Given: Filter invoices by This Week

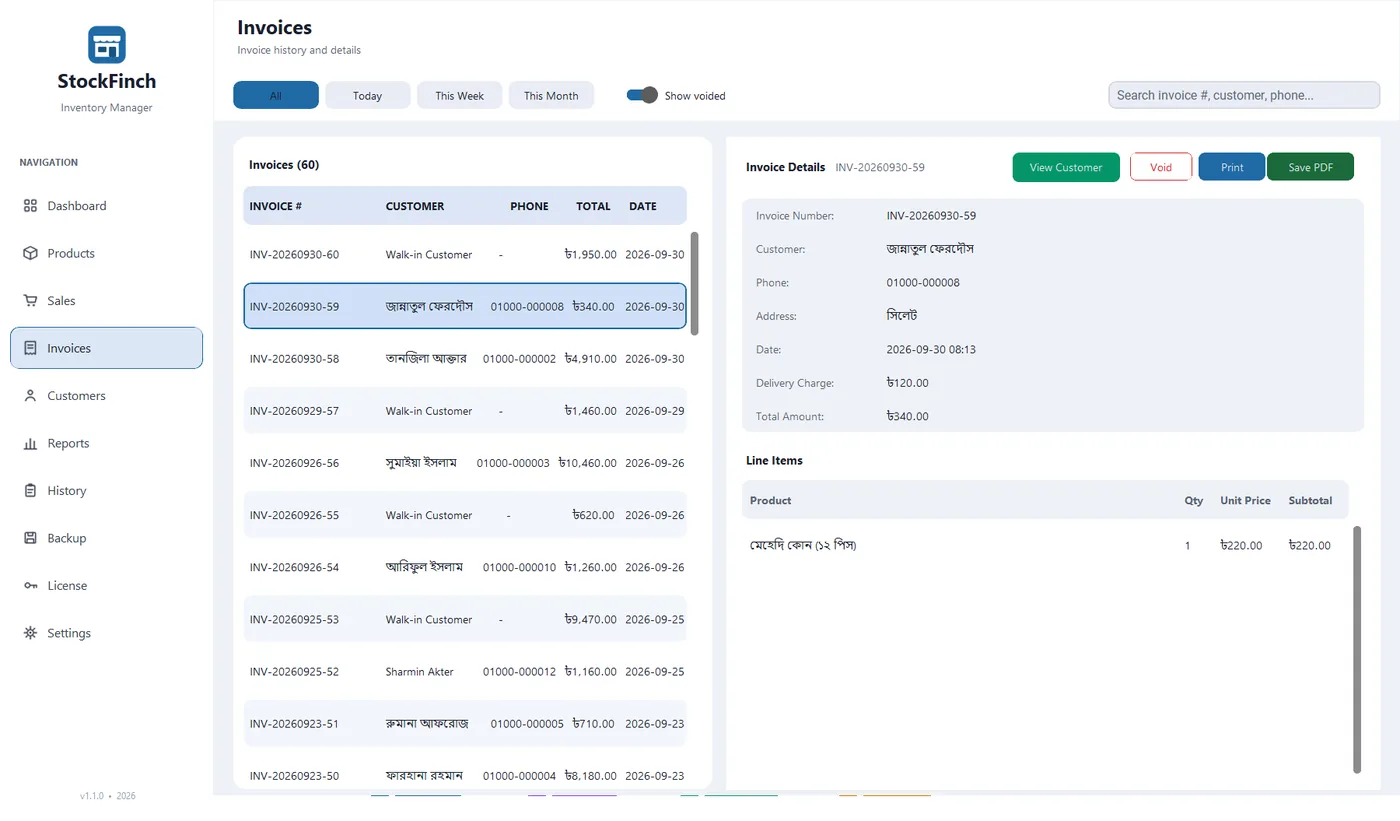Looking at the screenshot, I should (x=460, y=95).
